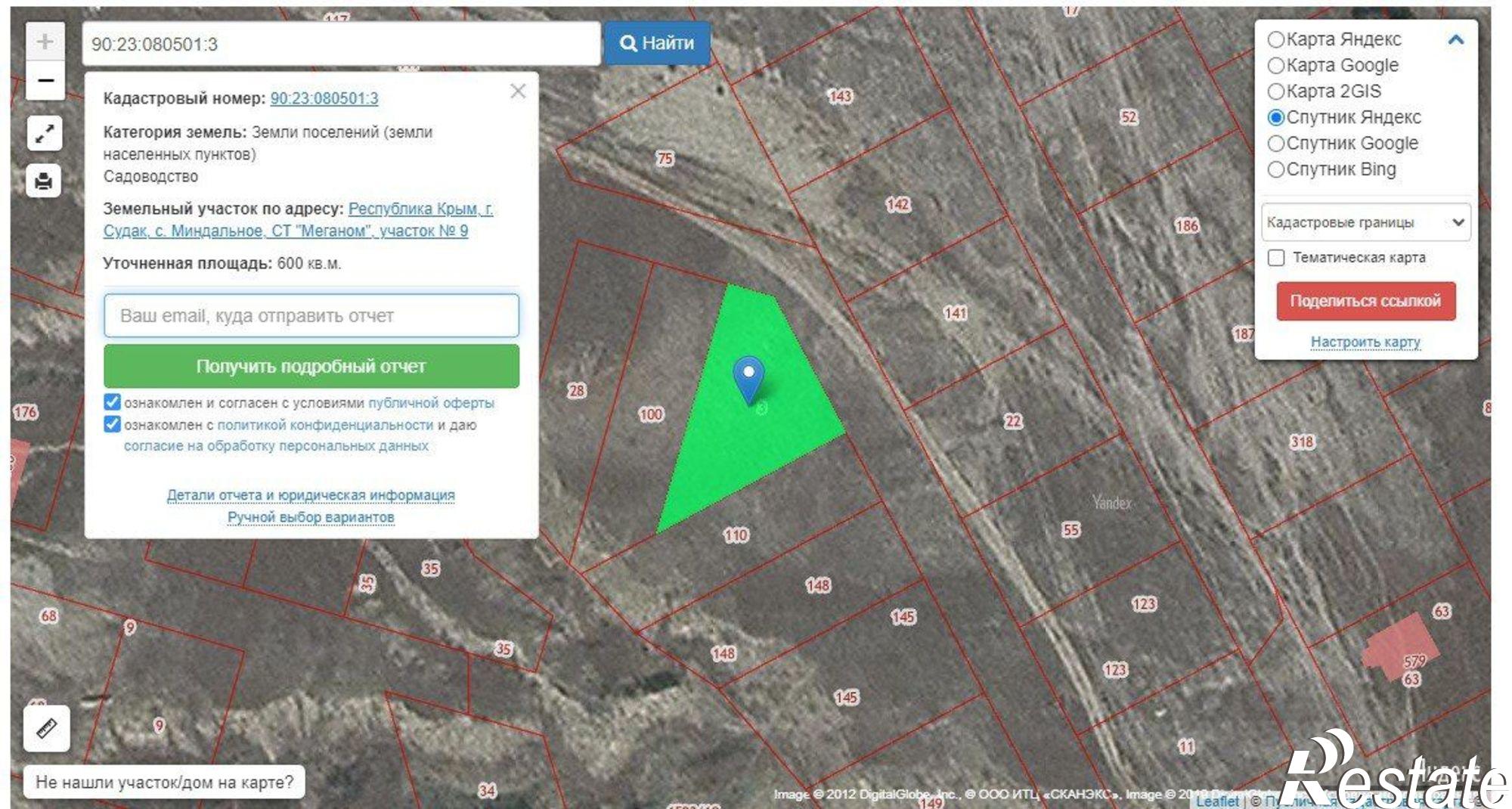Click the Найти search button
1512x809 pixels.
657,43
